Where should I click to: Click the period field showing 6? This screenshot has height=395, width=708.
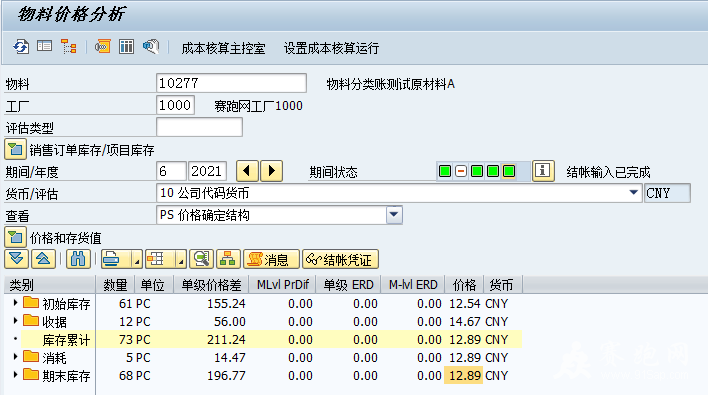tap(171, 171)
